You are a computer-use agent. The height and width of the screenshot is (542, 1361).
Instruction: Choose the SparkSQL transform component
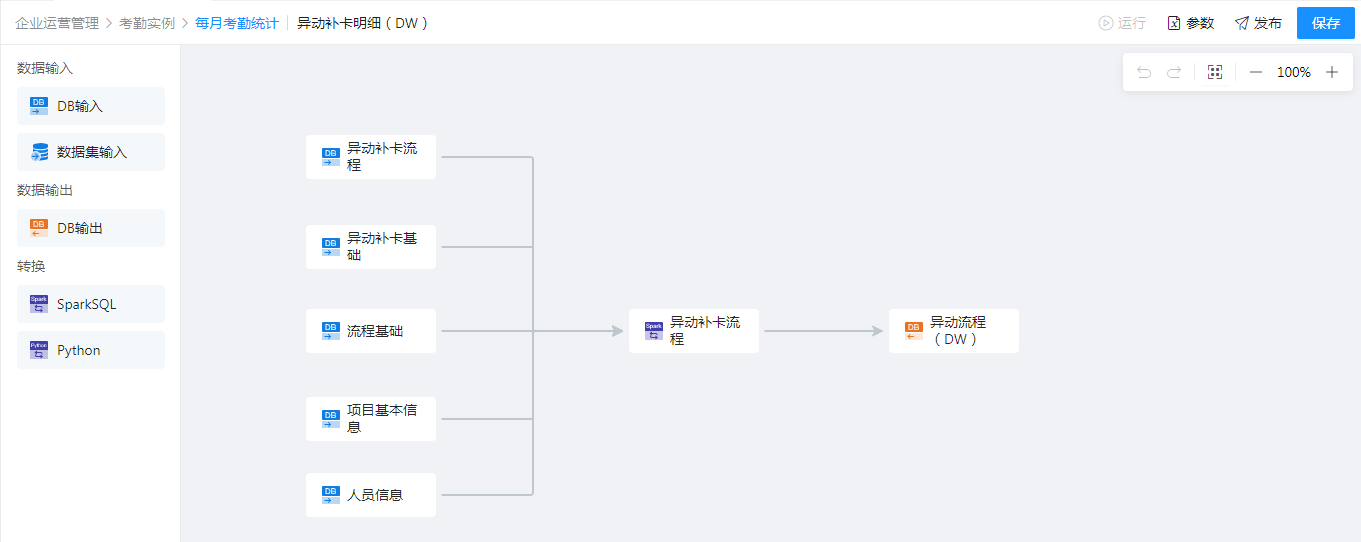(91, 304)
